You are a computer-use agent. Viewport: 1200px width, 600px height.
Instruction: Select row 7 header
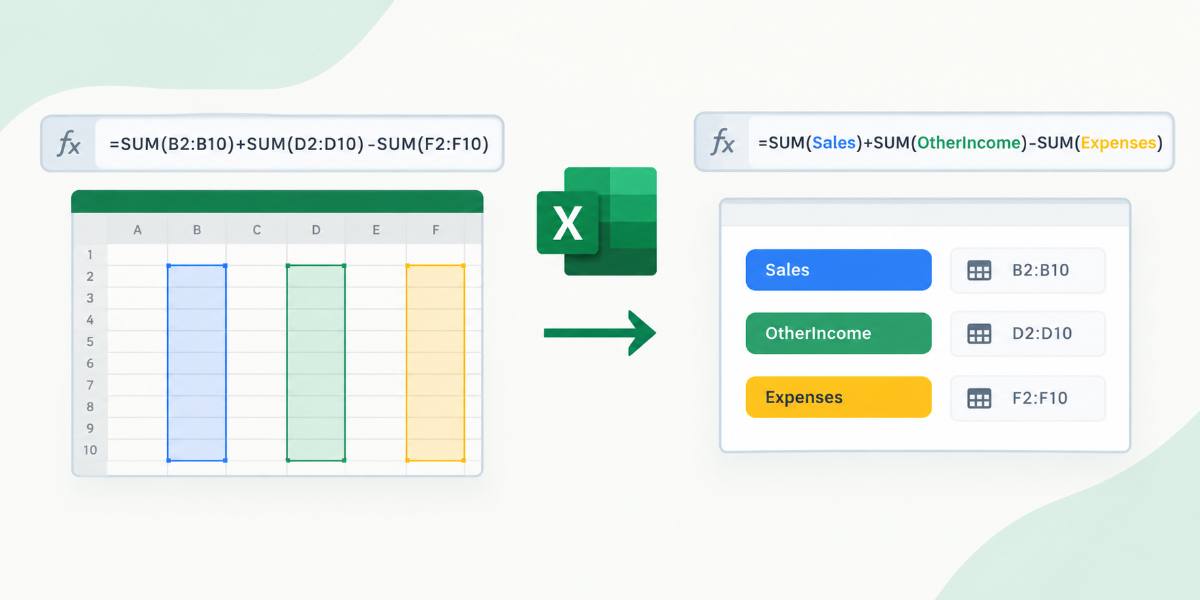[x=90, y=385]
